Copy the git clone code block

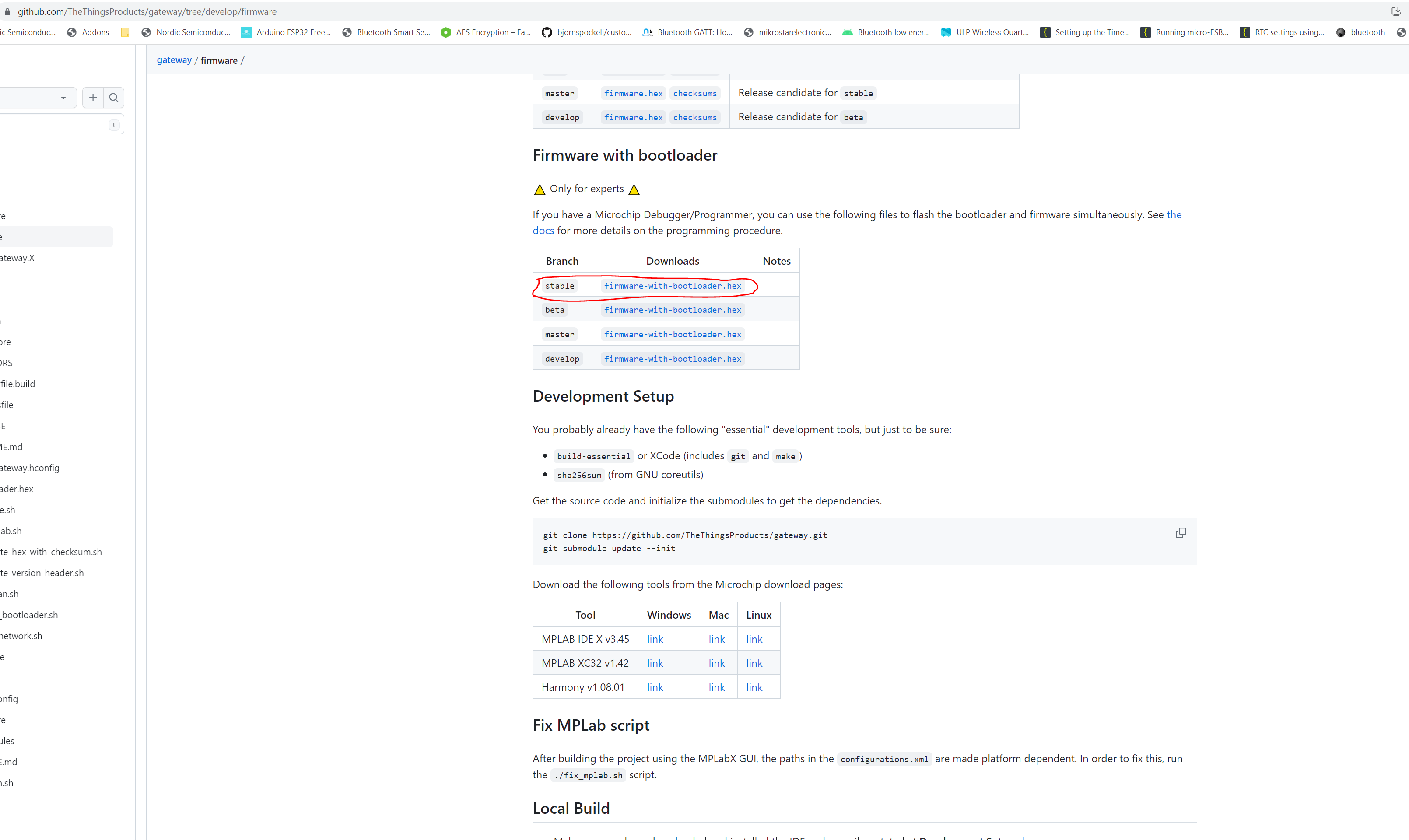[x=1180, y=533]
